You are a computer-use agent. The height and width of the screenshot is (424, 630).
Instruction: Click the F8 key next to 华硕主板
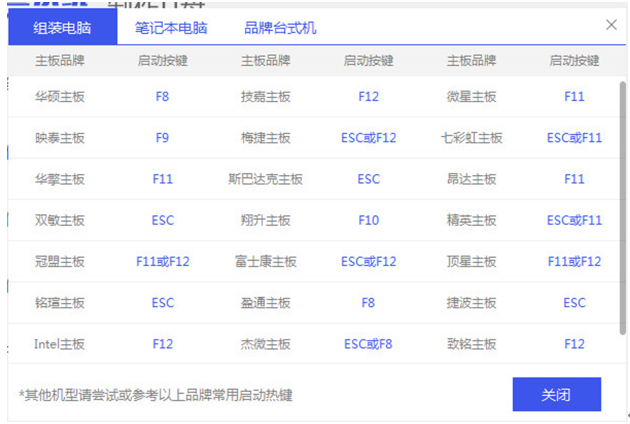point(162,97)
